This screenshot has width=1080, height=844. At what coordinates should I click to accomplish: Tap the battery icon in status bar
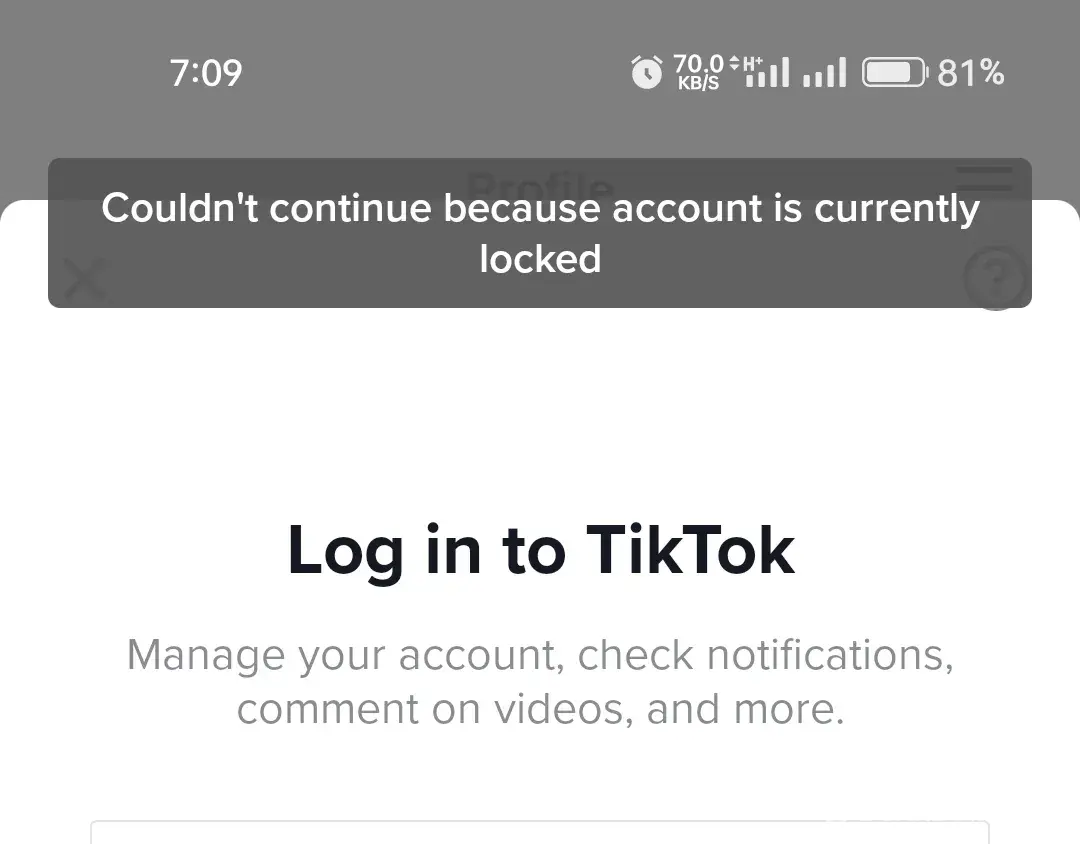[895, 73]
